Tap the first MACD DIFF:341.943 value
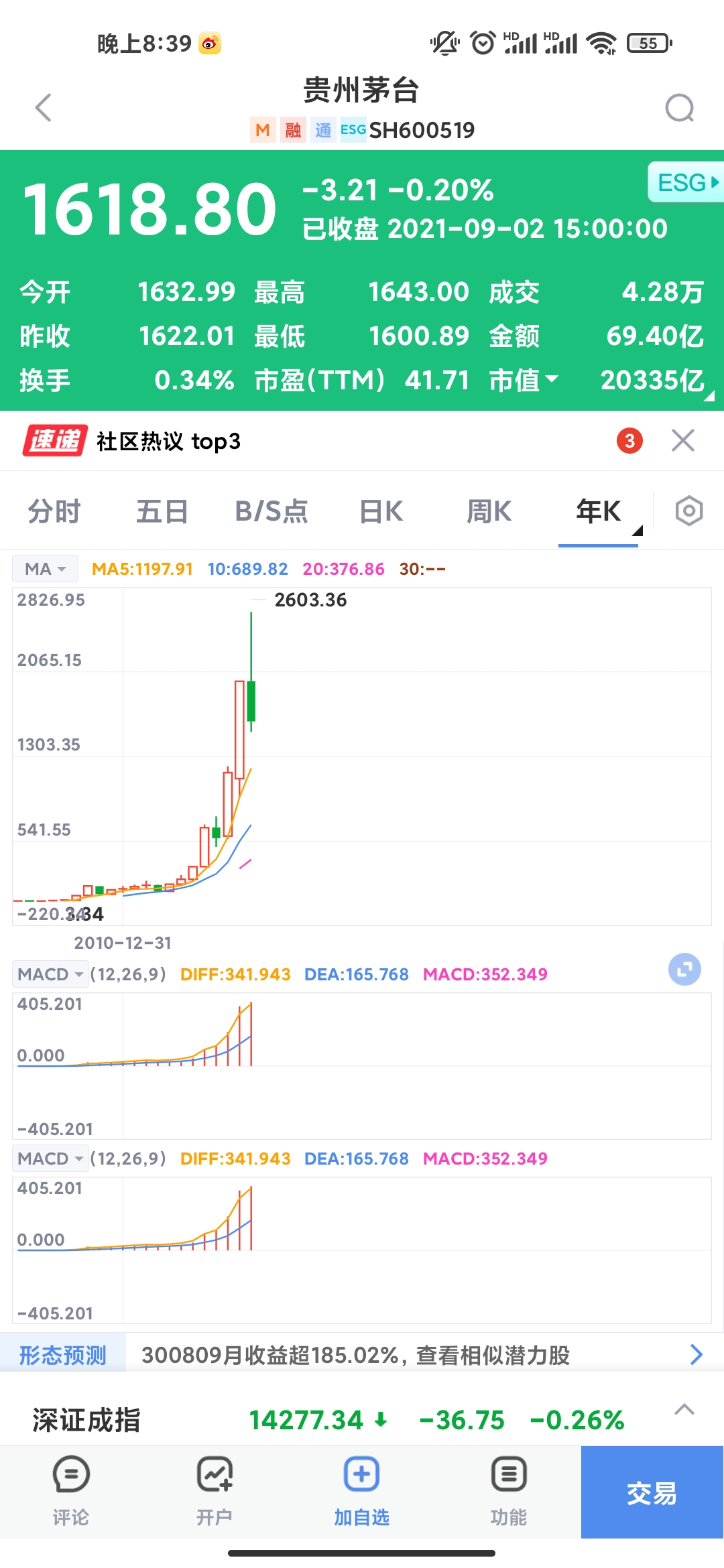The image size is (724, 1568). pos(235,974)
